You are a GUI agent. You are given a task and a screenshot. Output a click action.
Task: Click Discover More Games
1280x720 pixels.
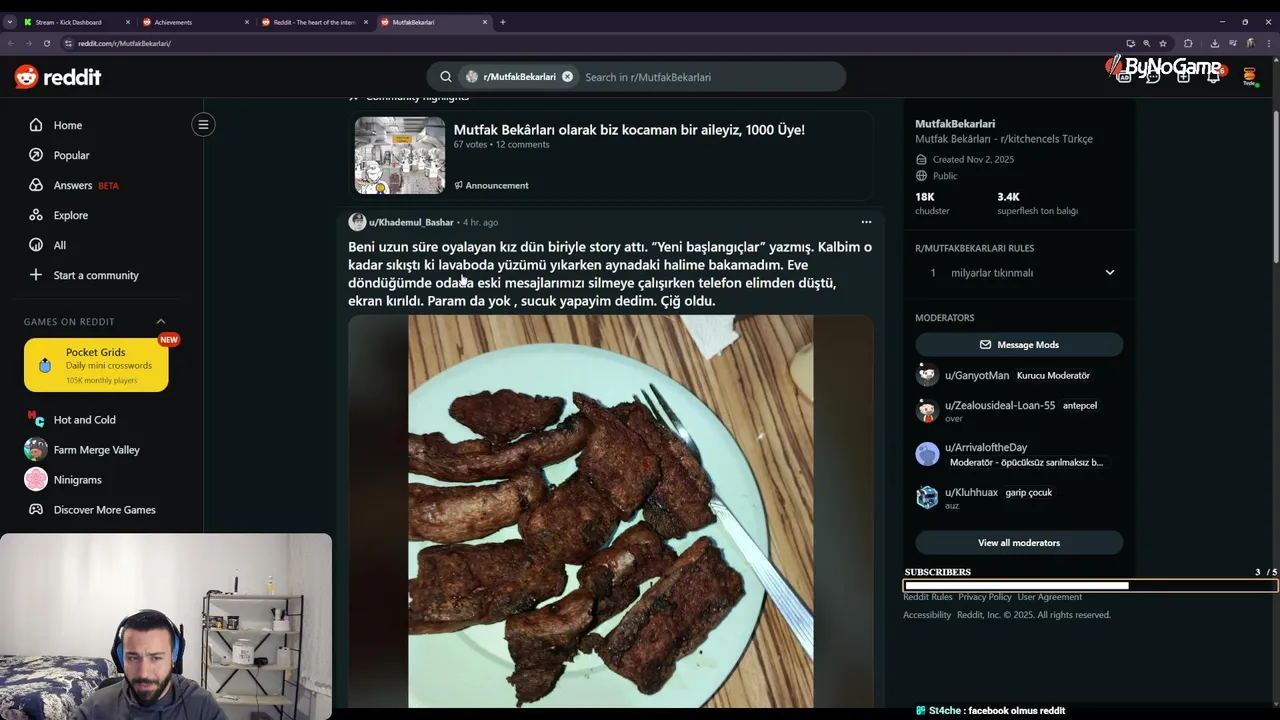click(x=104, y=510)
